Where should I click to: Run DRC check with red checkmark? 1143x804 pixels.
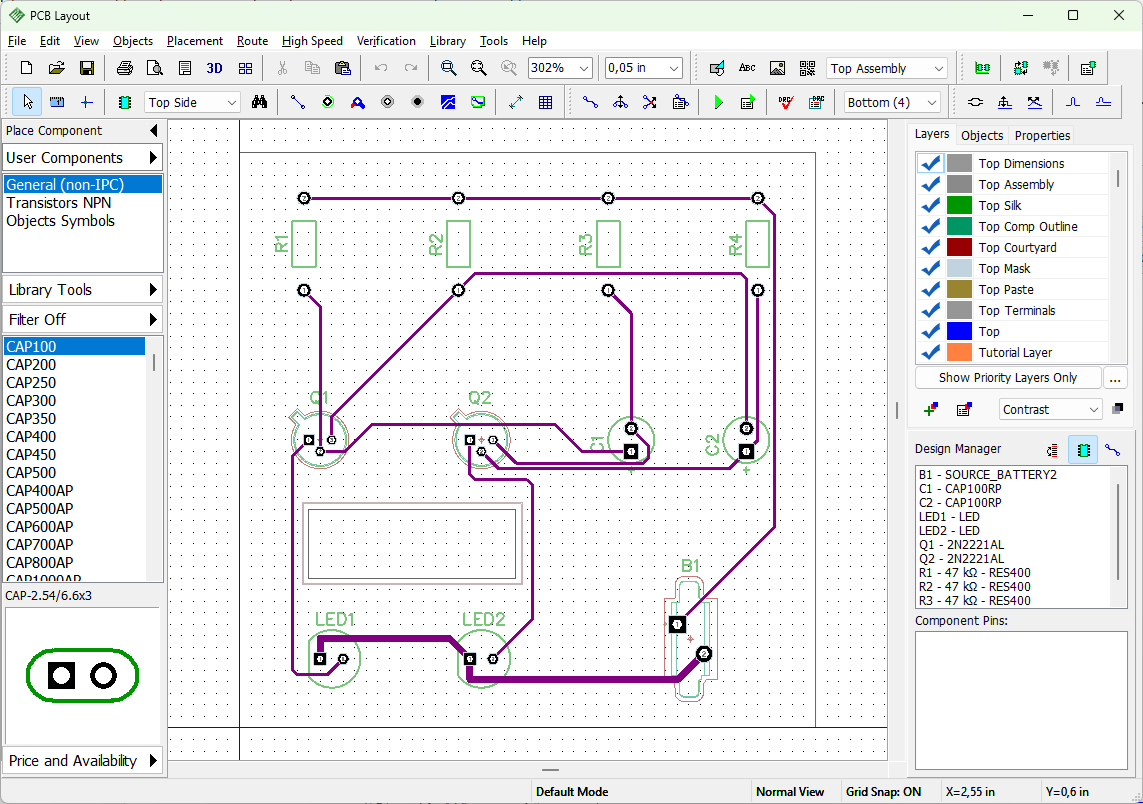coord(786,102)
